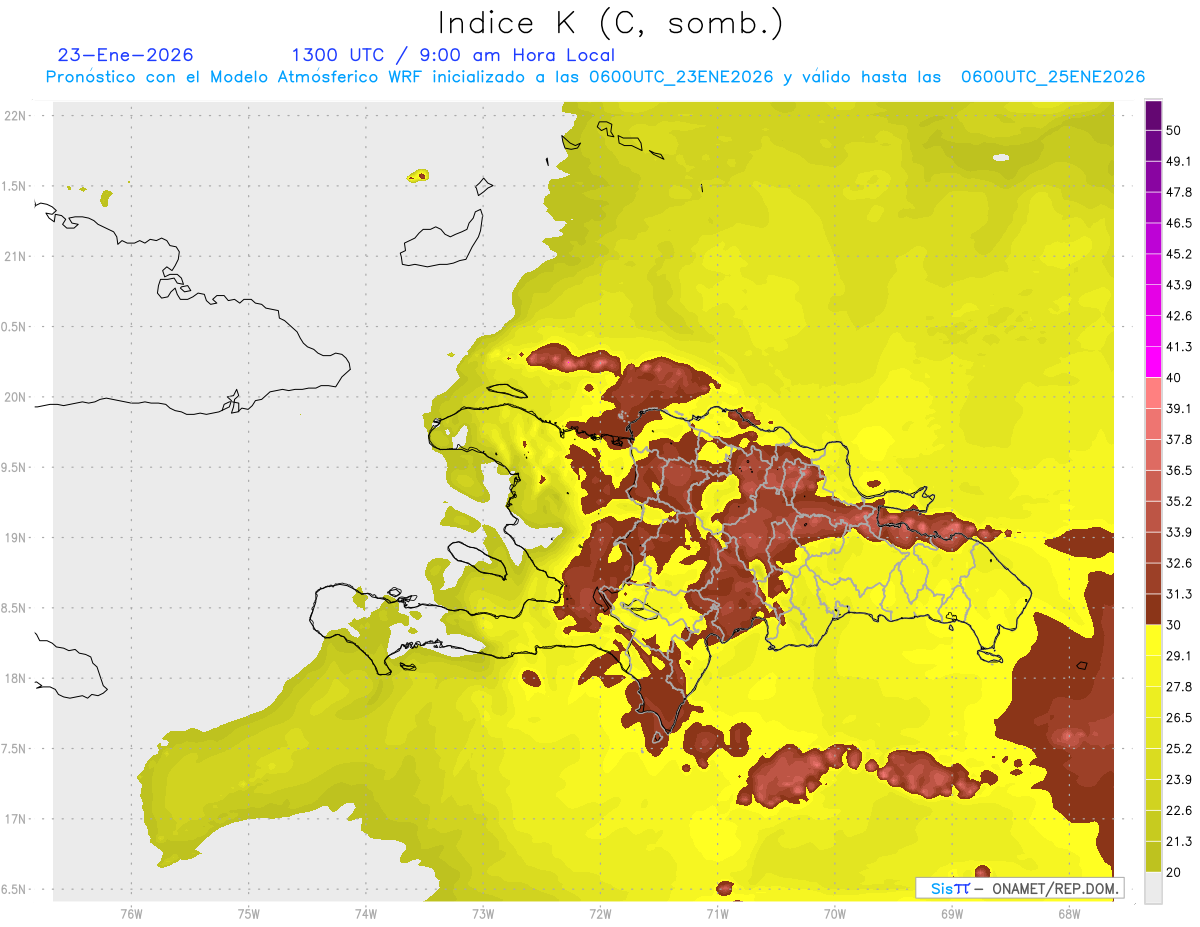Click legend value '43.9'
Screen dimensions: 1200x927
[1179, 285]
